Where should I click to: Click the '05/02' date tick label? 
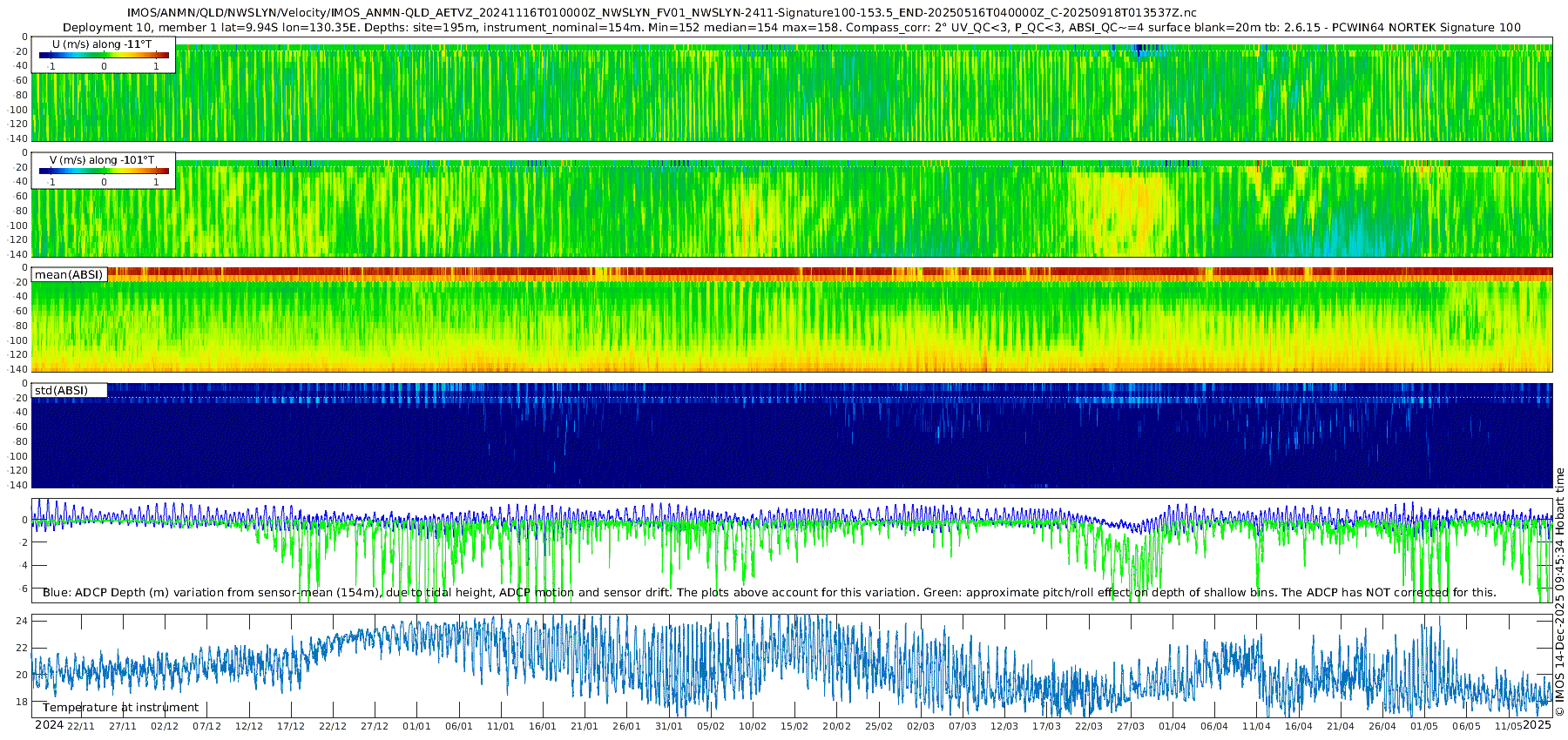pyautogui.click(x=711, y=726)
